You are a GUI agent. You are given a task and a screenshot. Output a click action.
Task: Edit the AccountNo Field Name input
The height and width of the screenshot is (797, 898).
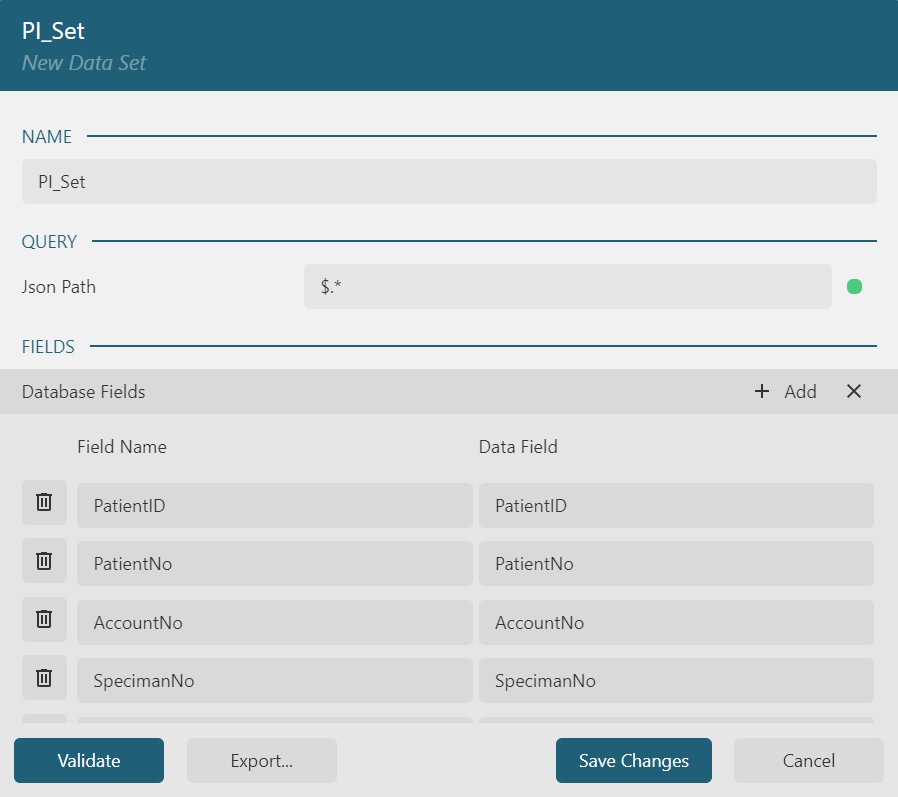click(275, 622)
